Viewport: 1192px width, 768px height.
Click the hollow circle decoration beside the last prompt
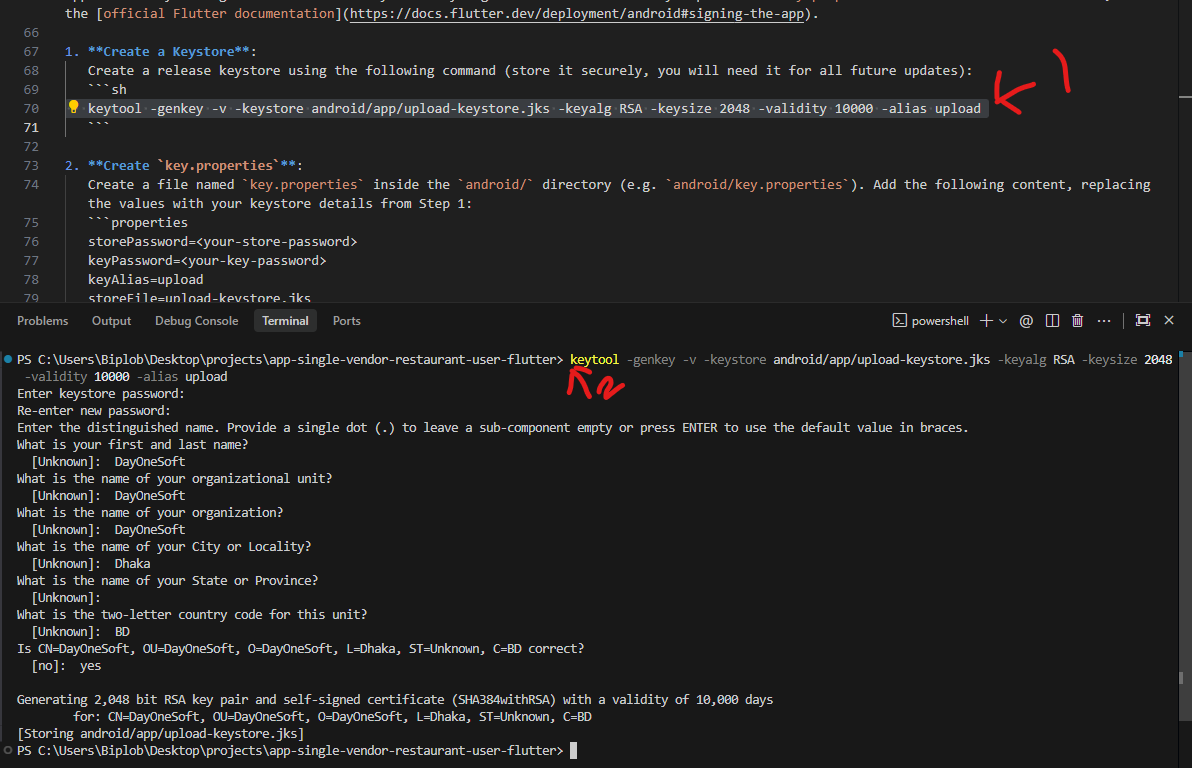[8, 751]
